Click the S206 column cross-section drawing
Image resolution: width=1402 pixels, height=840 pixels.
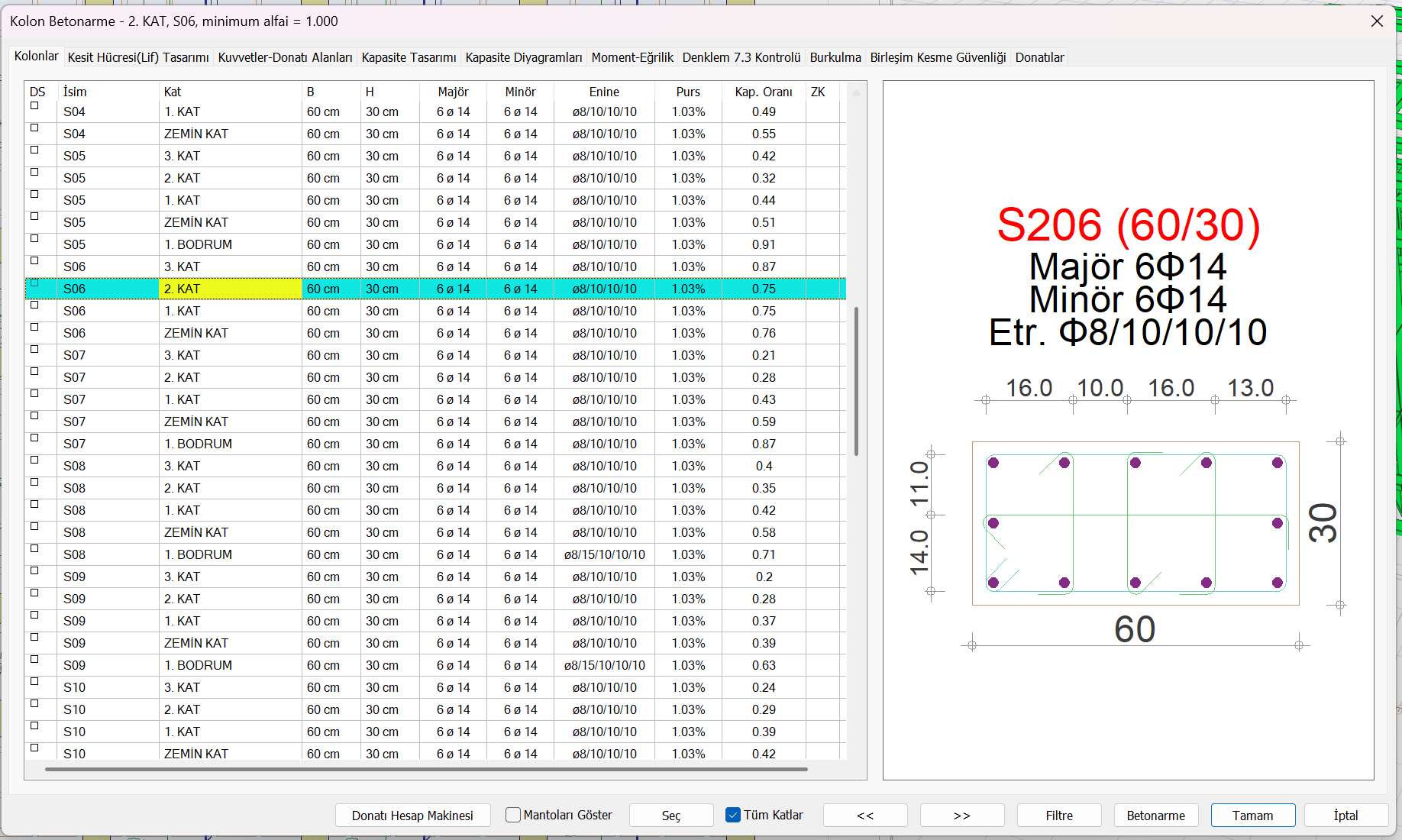click(1135, 523)
